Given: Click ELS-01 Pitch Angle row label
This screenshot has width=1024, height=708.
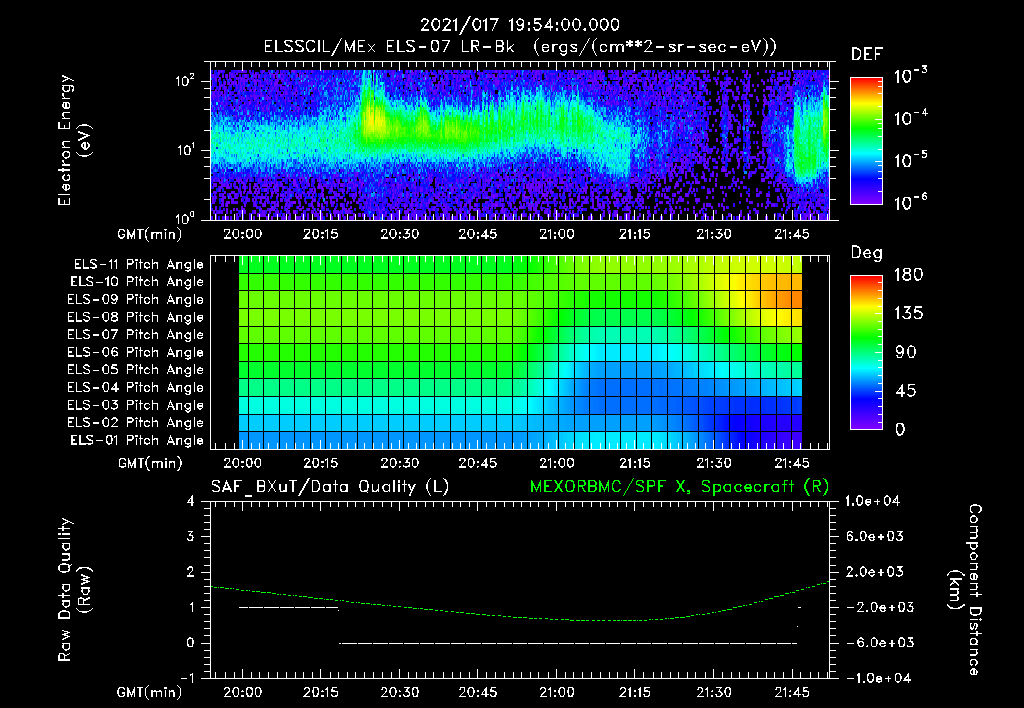Looking at the screenshot, I should coord(136,440).
